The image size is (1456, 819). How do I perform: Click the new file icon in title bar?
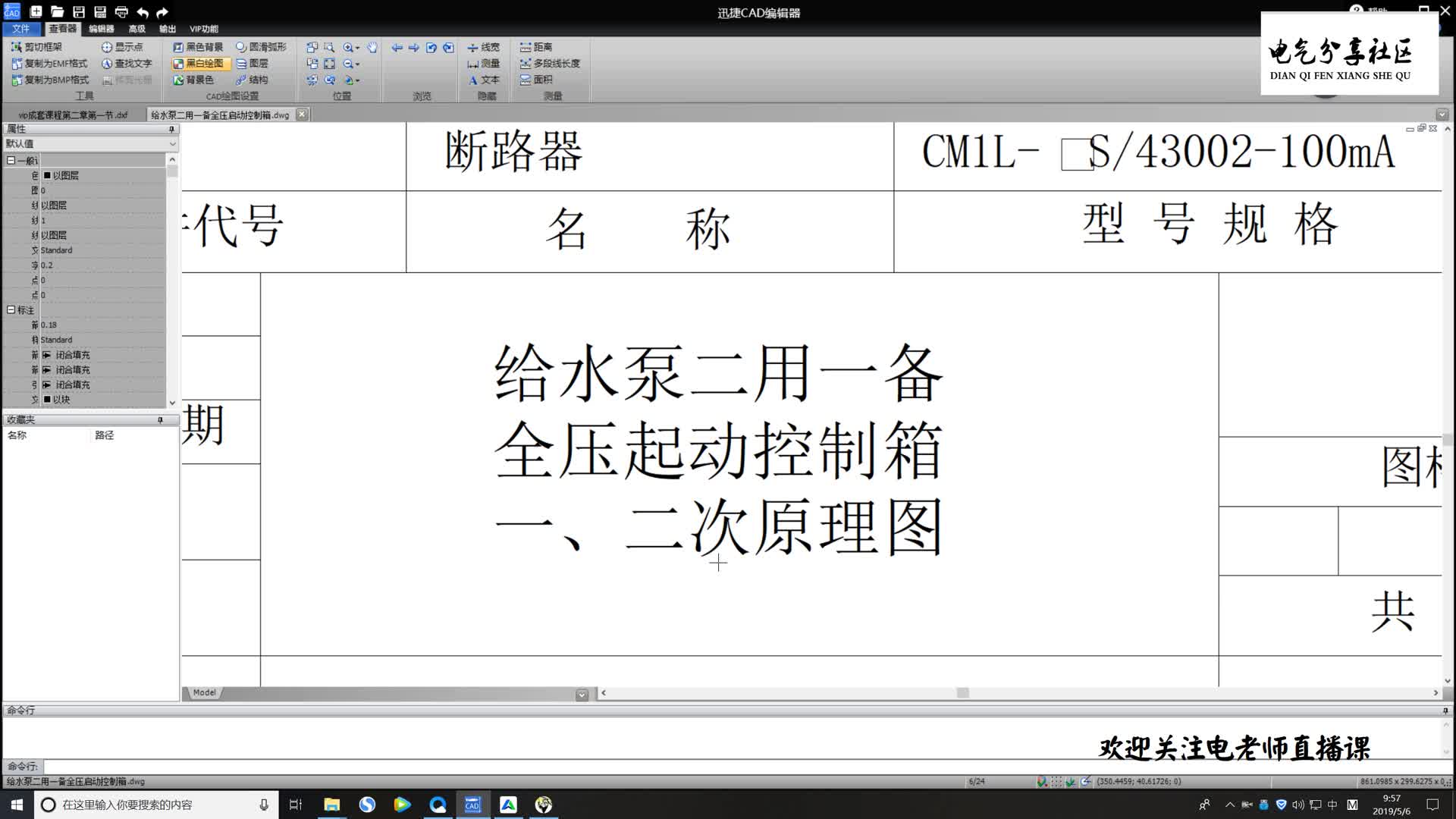[36, 12]
